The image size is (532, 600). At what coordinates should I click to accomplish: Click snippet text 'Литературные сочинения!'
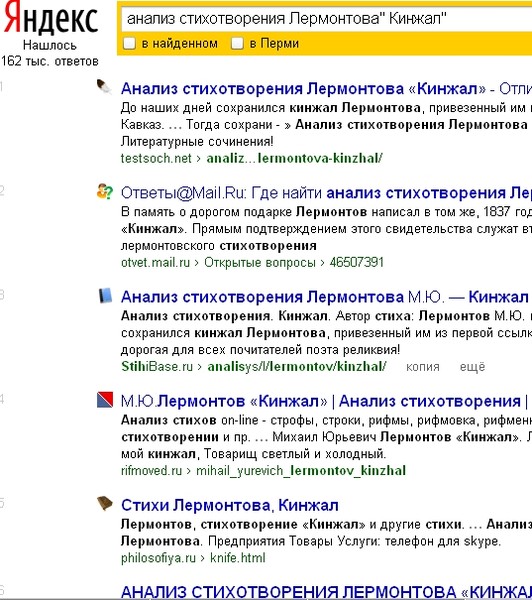(x=197, y=142)
